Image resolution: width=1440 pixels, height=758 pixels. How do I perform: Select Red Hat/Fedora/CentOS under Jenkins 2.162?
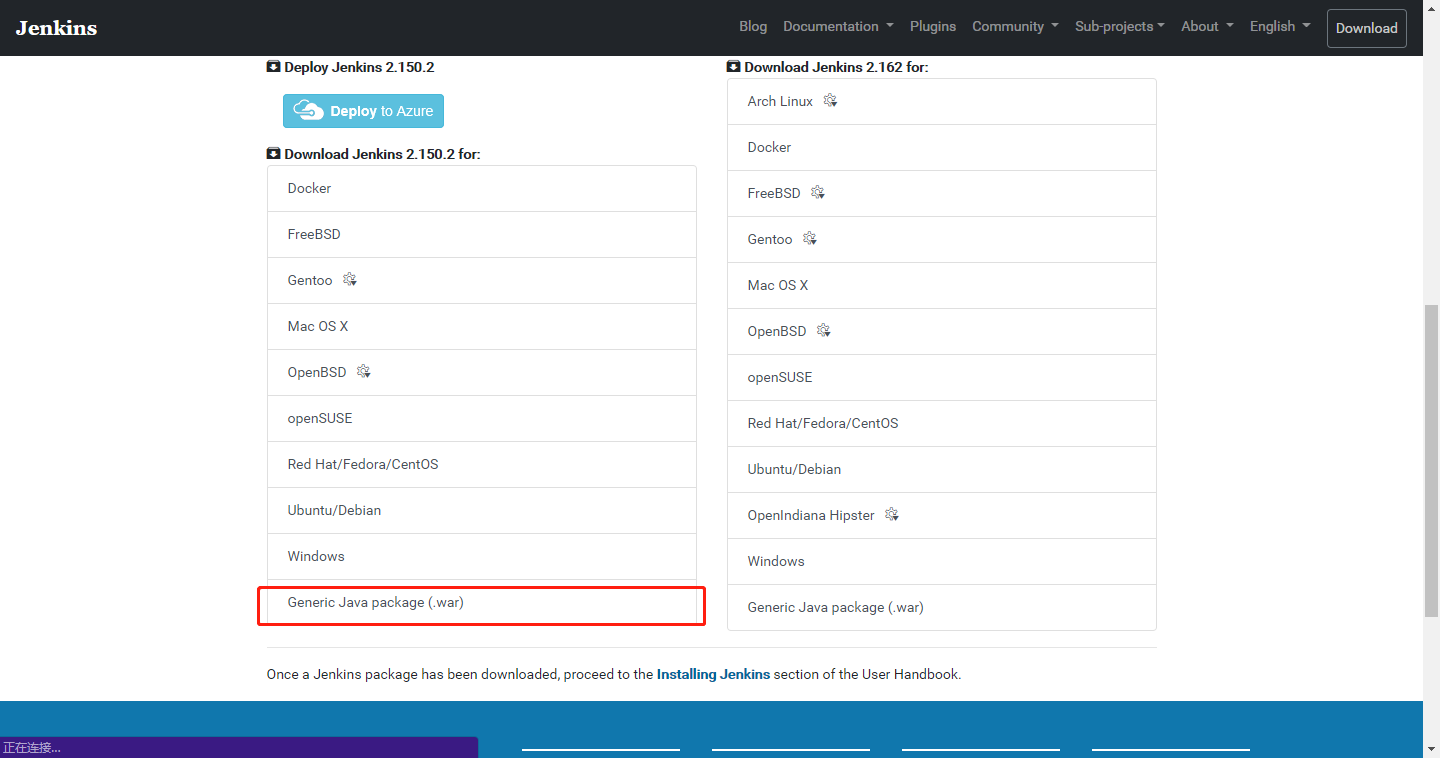click(x=942, y=423)
